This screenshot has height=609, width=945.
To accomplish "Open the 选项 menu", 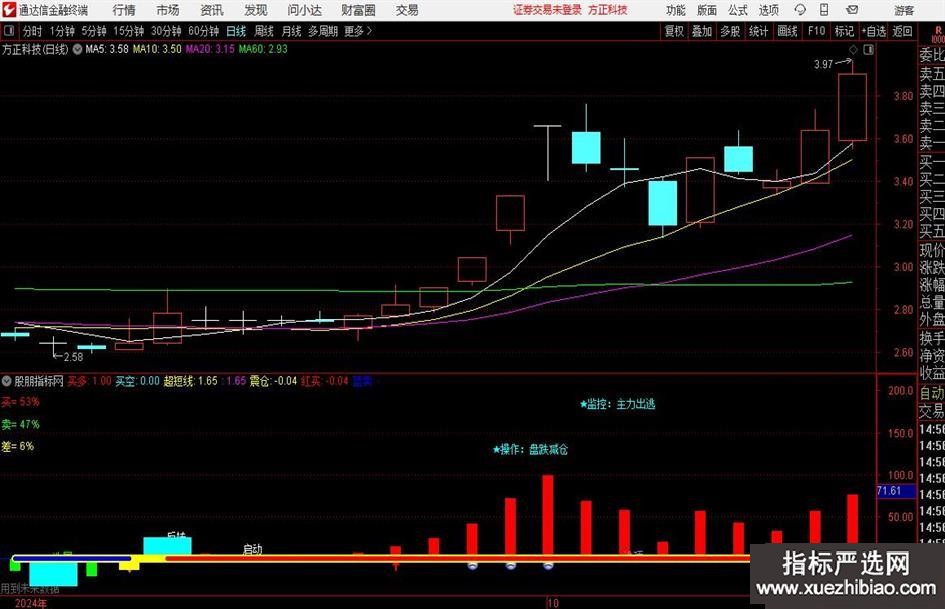I will [768, 10].
